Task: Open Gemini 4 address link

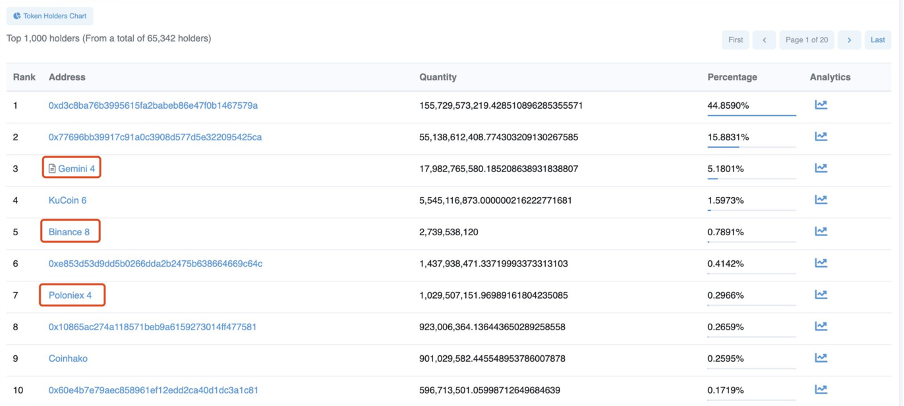Action: click(x=76, y=169)
